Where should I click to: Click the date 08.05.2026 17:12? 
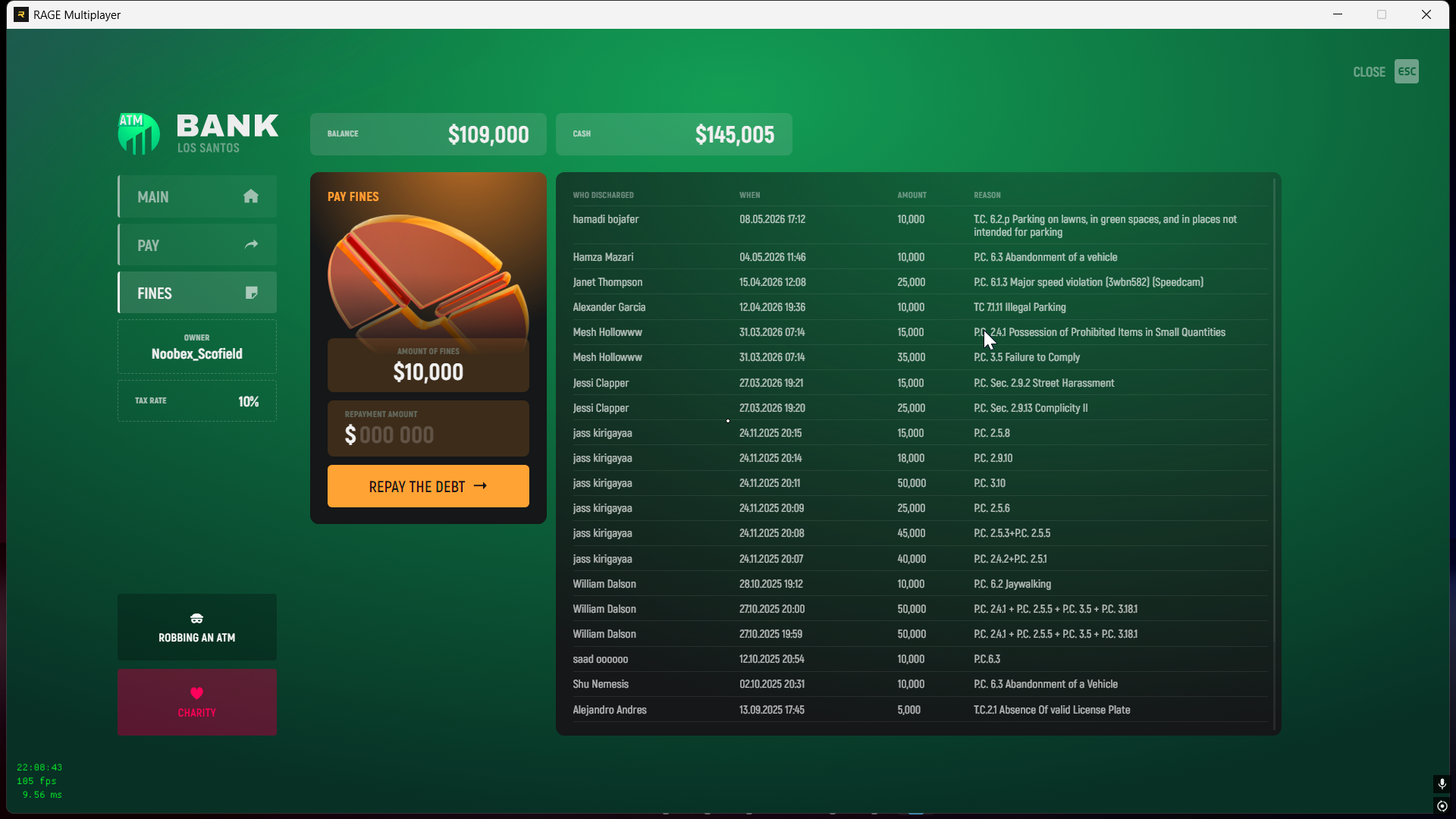point(772,219)
